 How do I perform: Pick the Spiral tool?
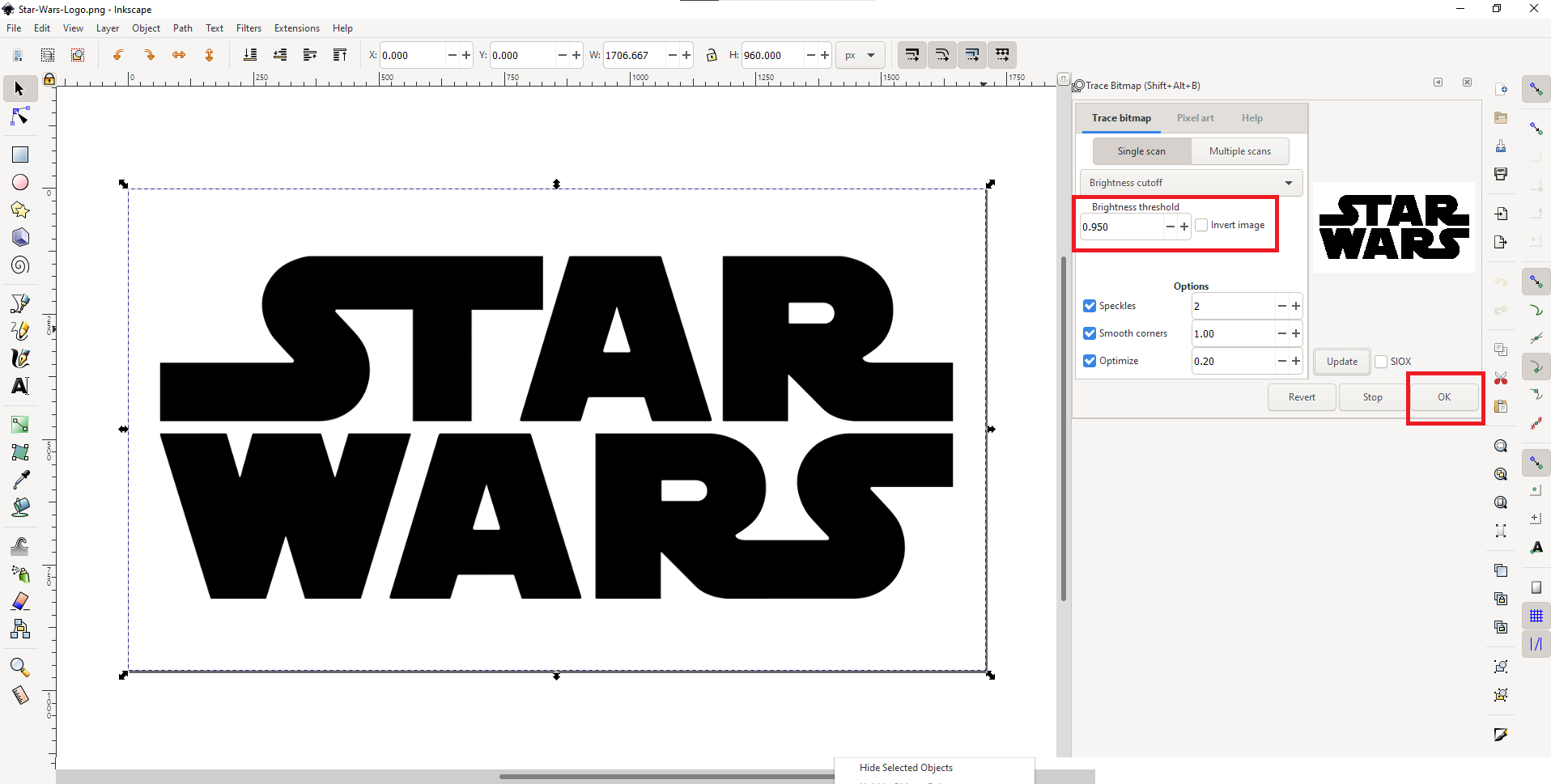coord(20,265)
